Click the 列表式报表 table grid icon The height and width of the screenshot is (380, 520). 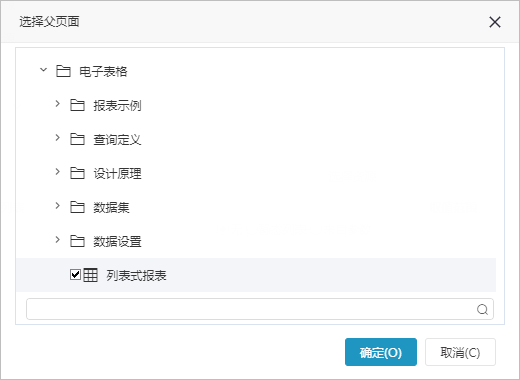click(x=90, y=275)
